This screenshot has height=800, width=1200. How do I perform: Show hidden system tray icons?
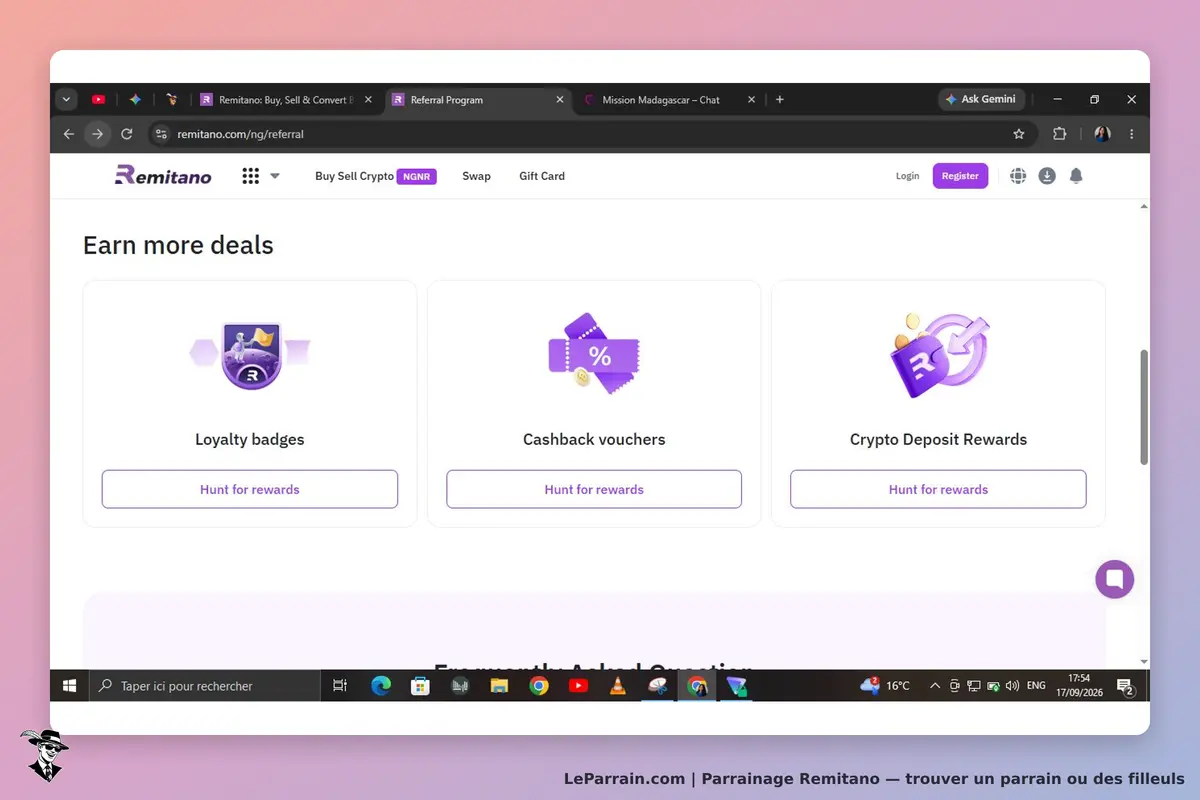coord(935,686)
